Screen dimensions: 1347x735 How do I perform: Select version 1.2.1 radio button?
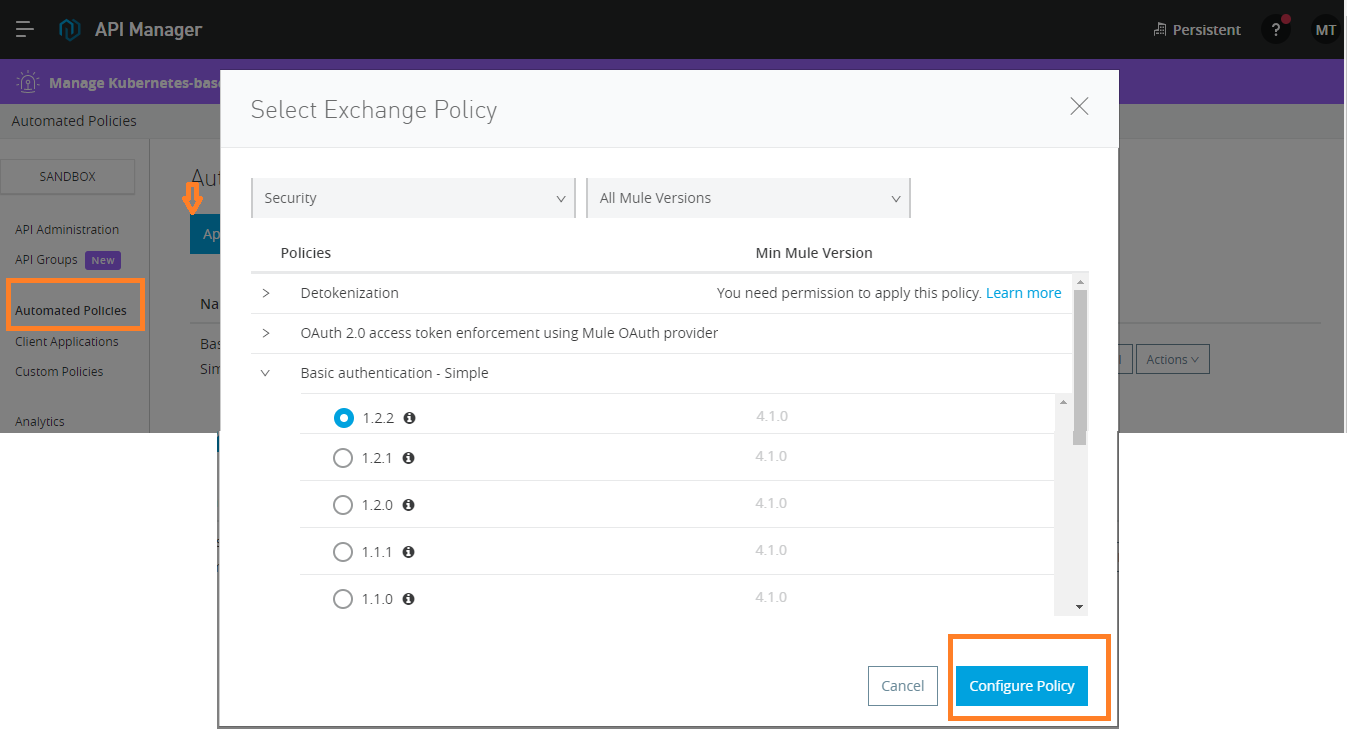[x=343, y=458]
